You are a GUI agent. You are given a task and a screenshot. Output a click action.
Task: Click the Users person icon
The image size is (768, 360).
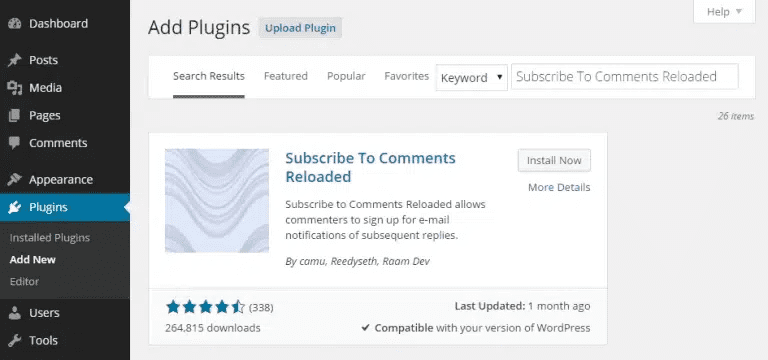[15, 313]
